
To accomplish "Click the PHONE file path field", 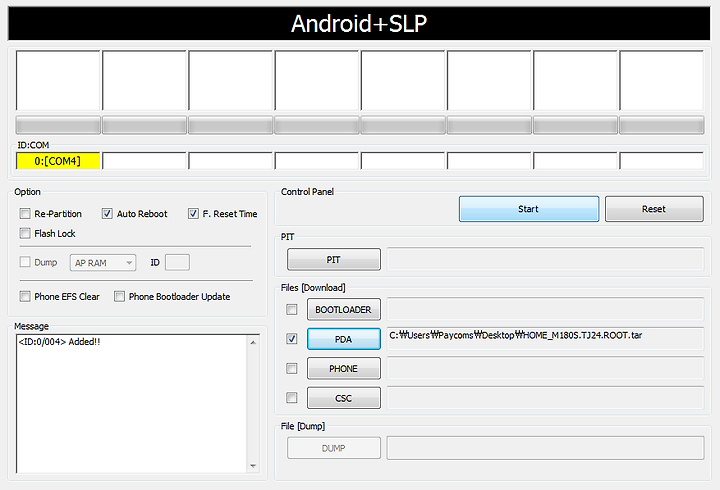I will 546,368.
